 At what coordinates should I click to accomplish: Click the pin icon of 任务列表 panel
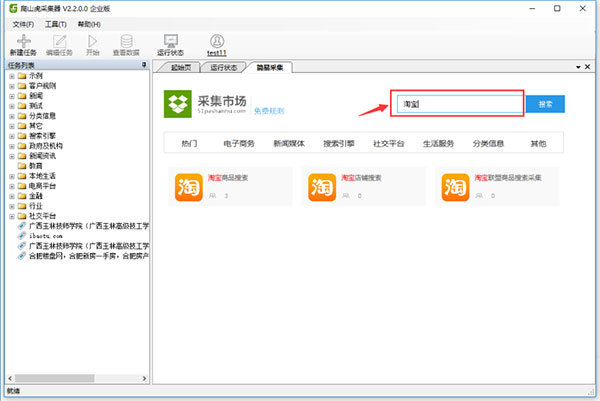(144, 65)
